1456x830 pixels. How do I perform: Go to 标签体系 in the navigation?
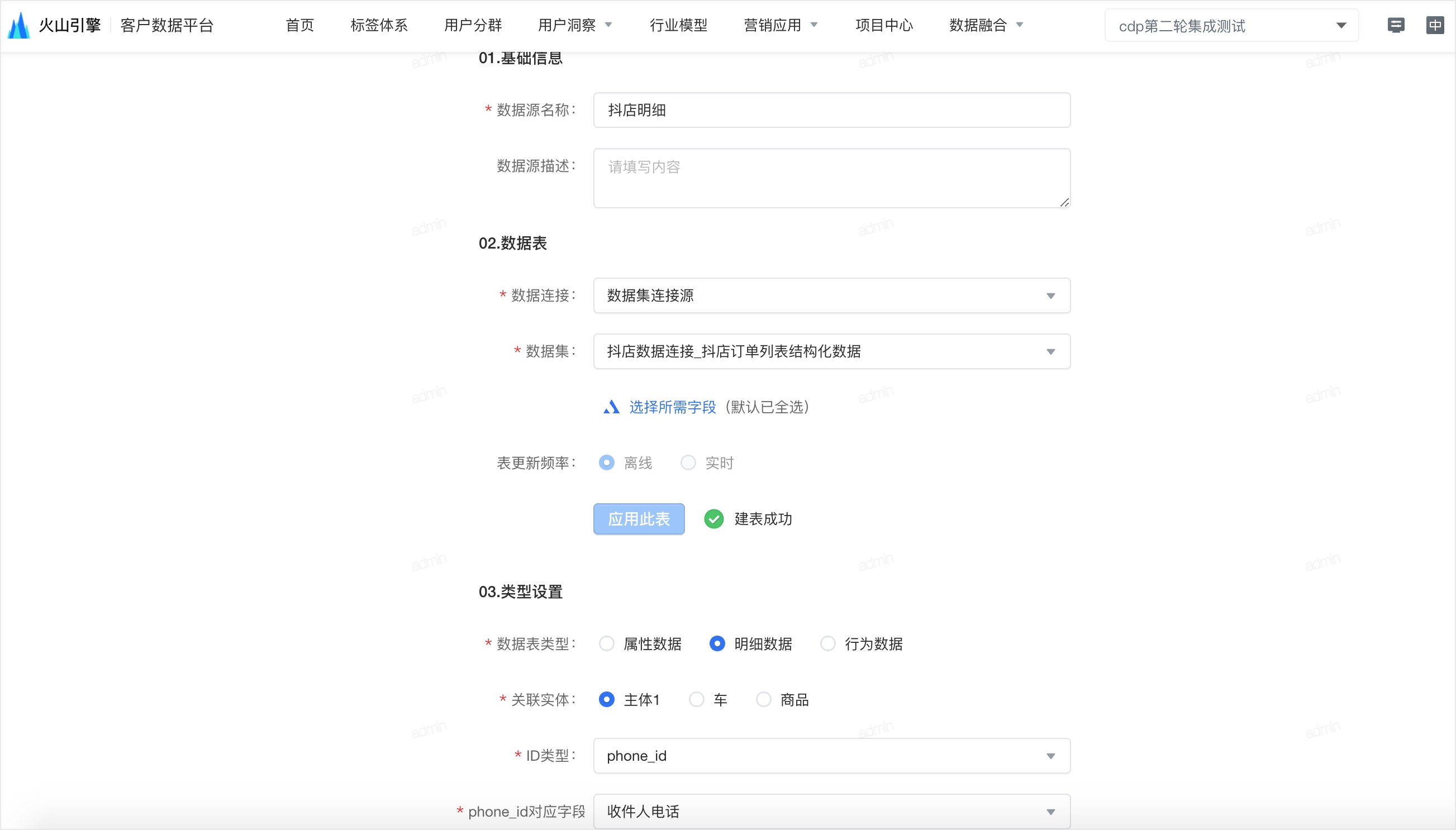(379, 25)
